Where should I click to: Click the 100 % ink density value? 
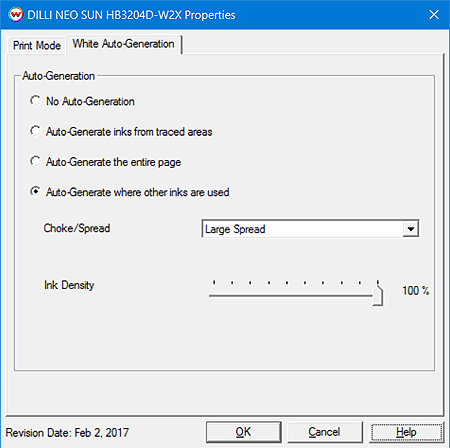click(416, 291)
